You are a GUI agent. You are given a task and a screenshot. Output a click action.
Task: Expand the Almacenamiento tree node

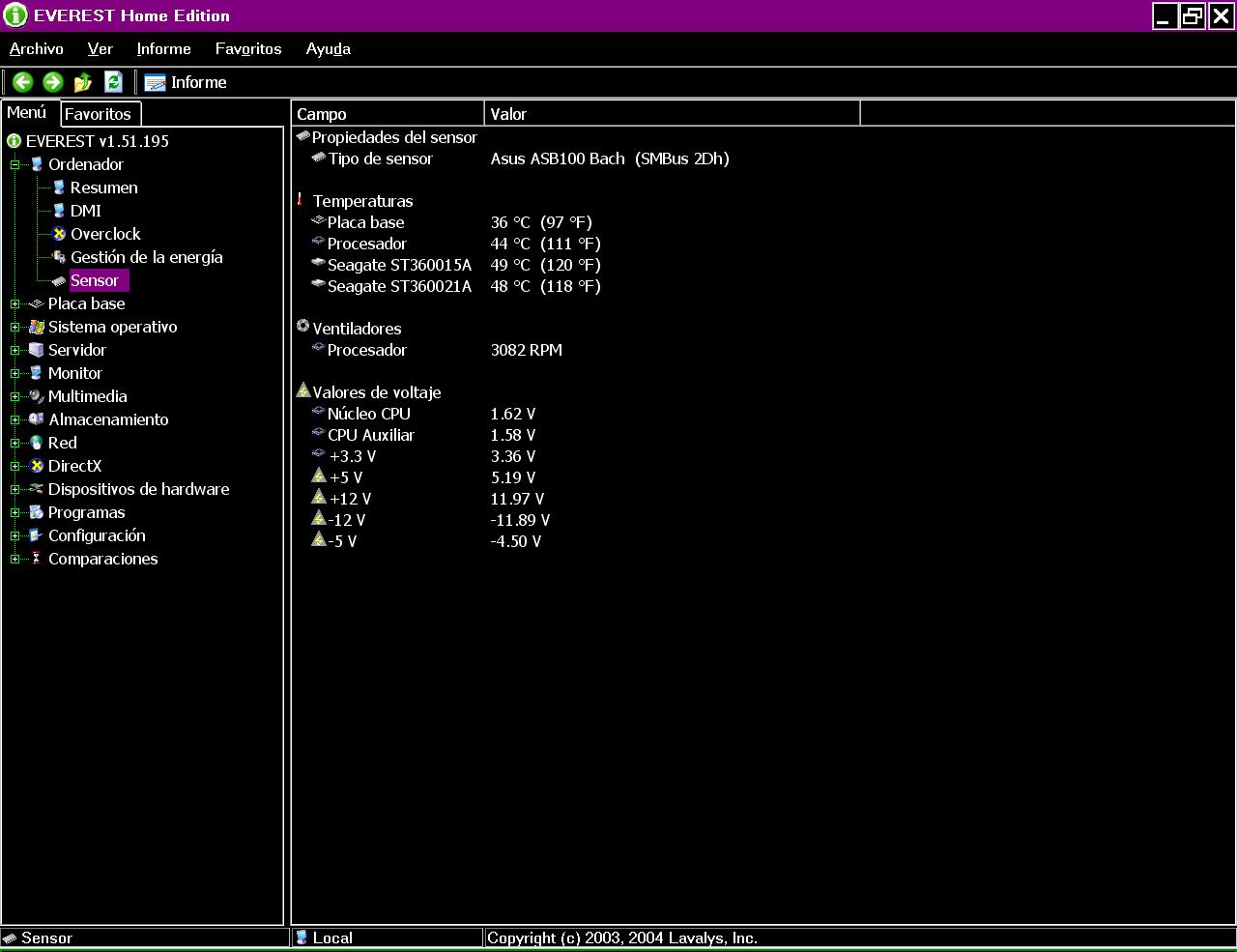14,419
